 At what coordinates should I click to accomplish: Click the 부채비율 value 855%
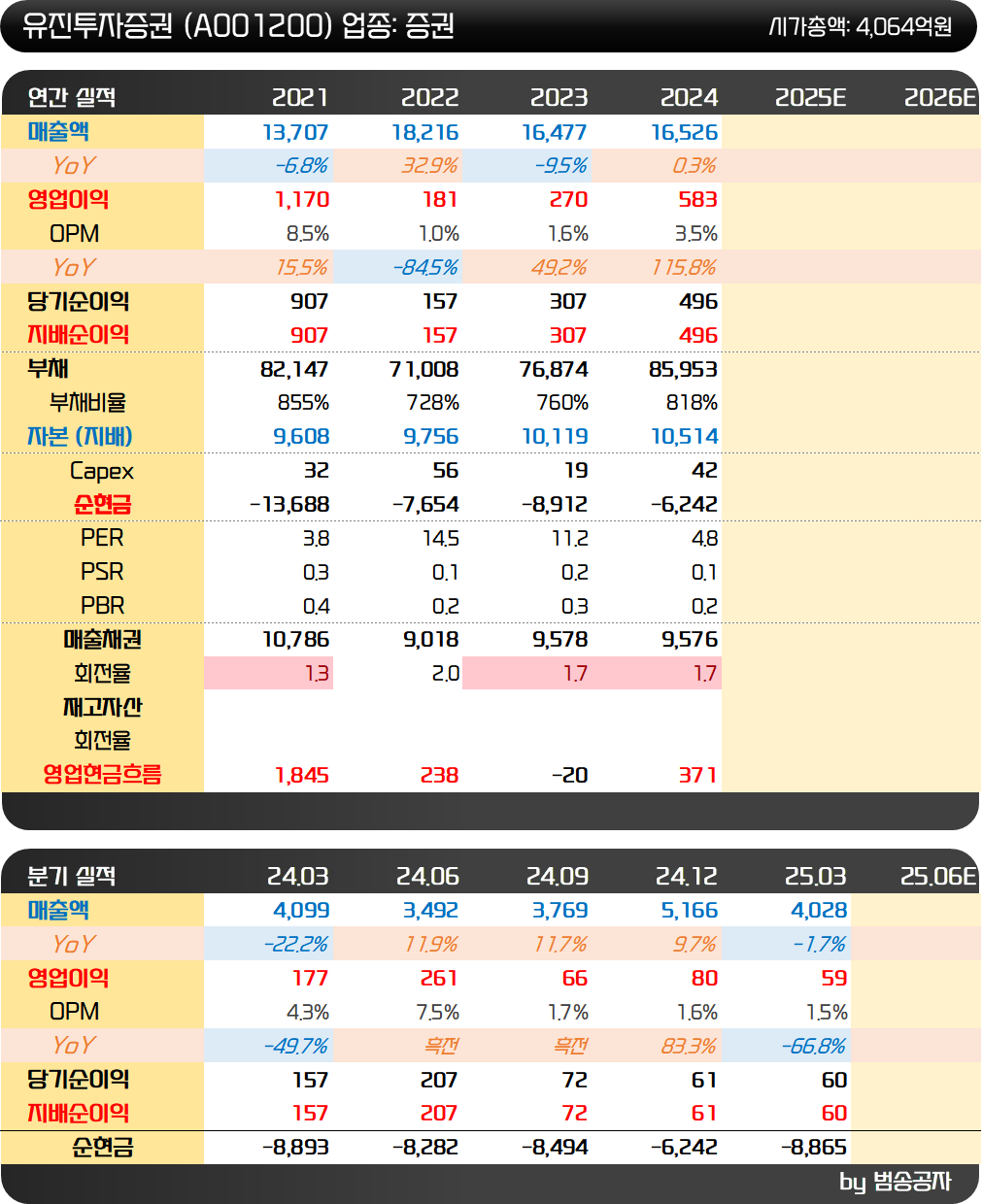point(303,402)
